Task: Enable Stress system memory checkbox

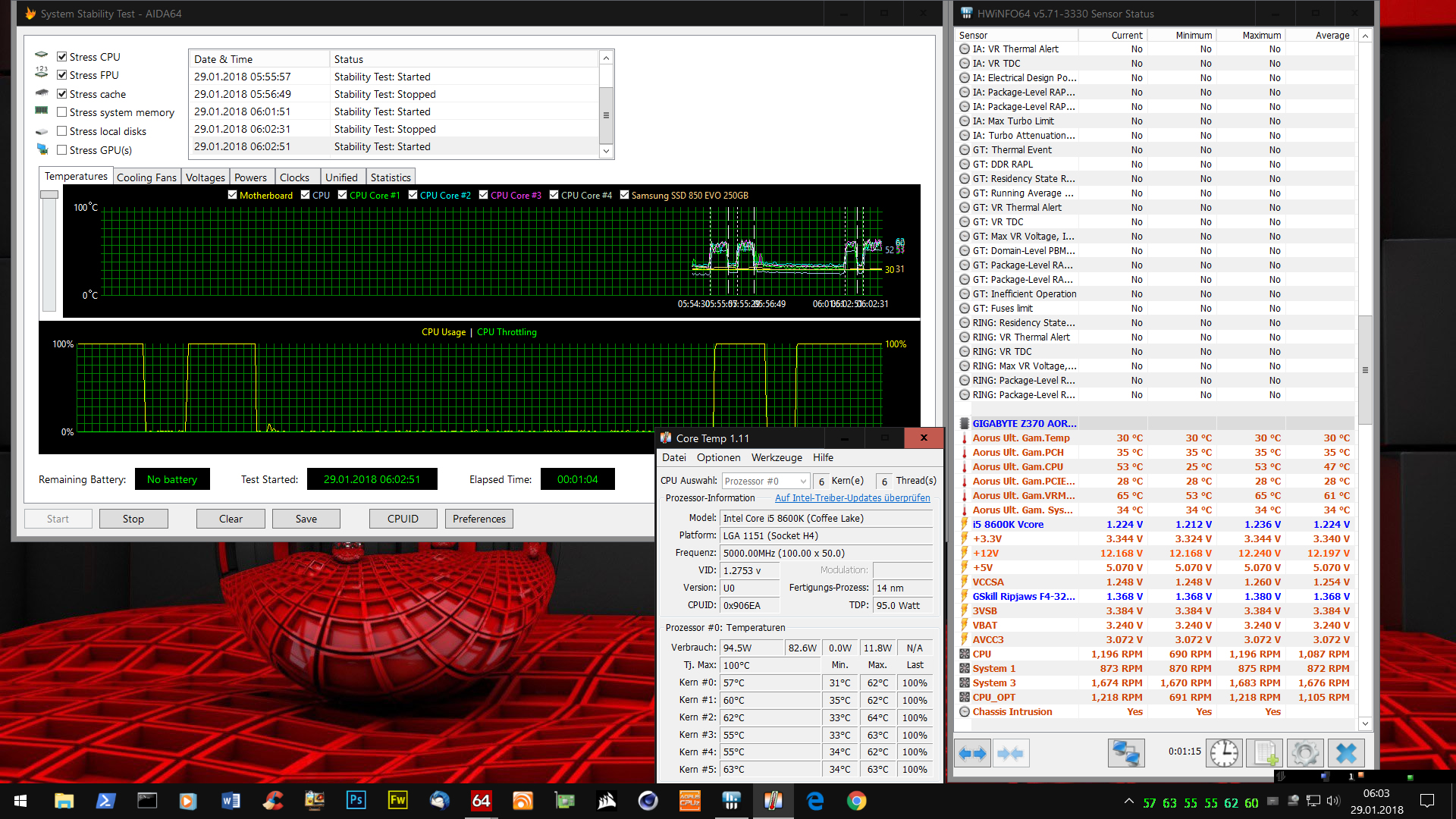Action: tap(62, 112)
